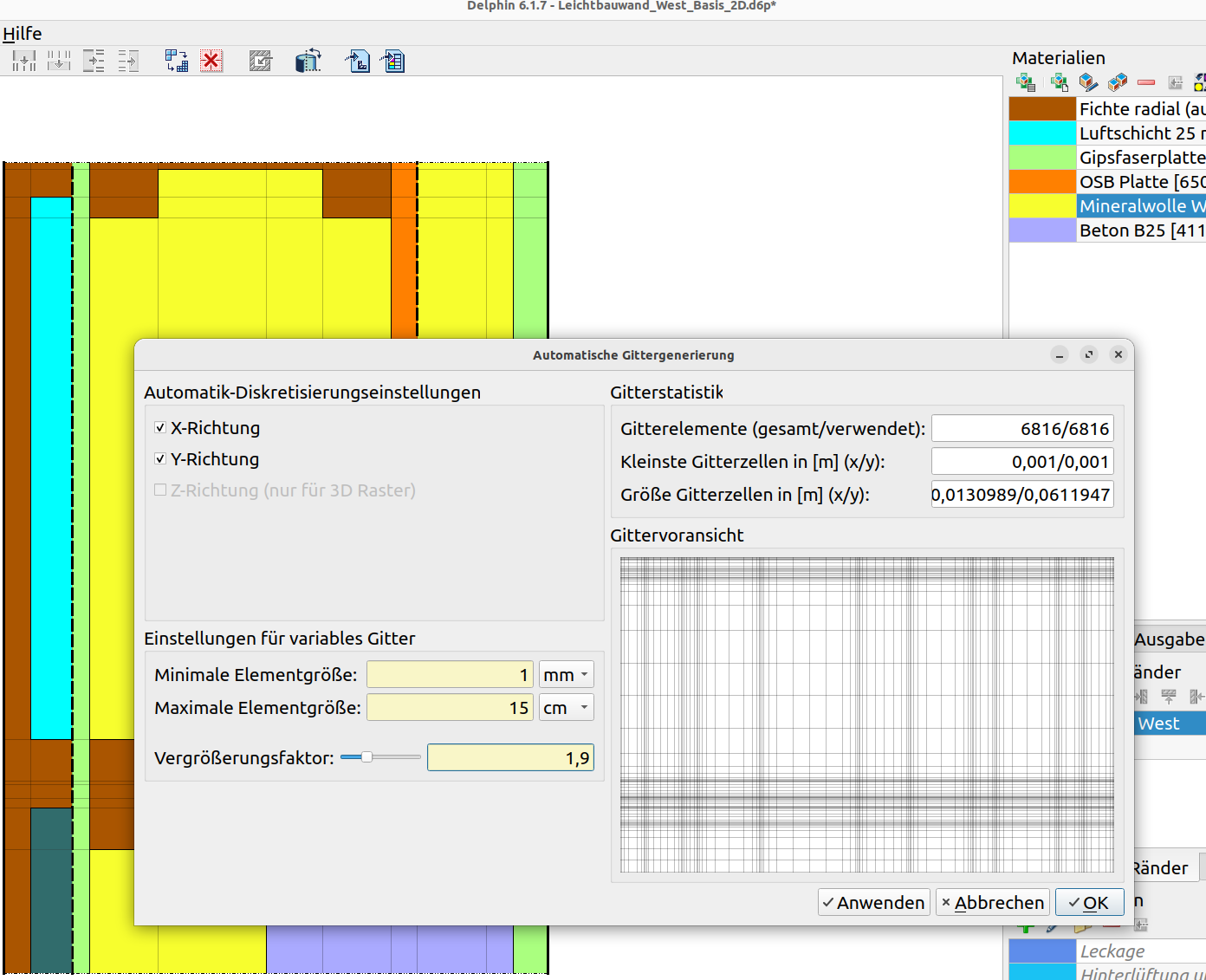
Task: Click the append column icon in toolbar
Action: [x=128, y=61]
